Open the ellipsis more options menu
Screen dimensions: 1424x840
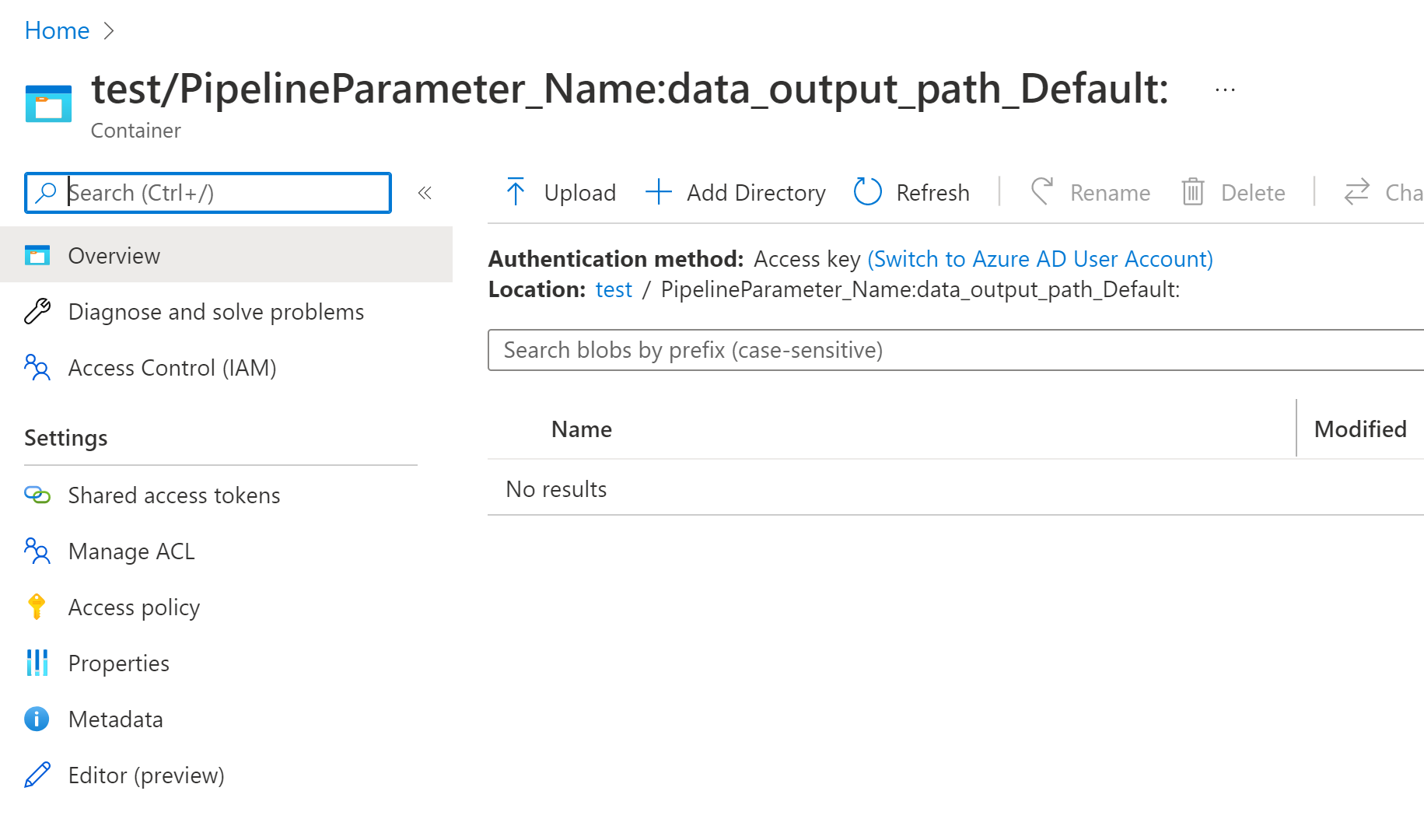click(1225, 90)
